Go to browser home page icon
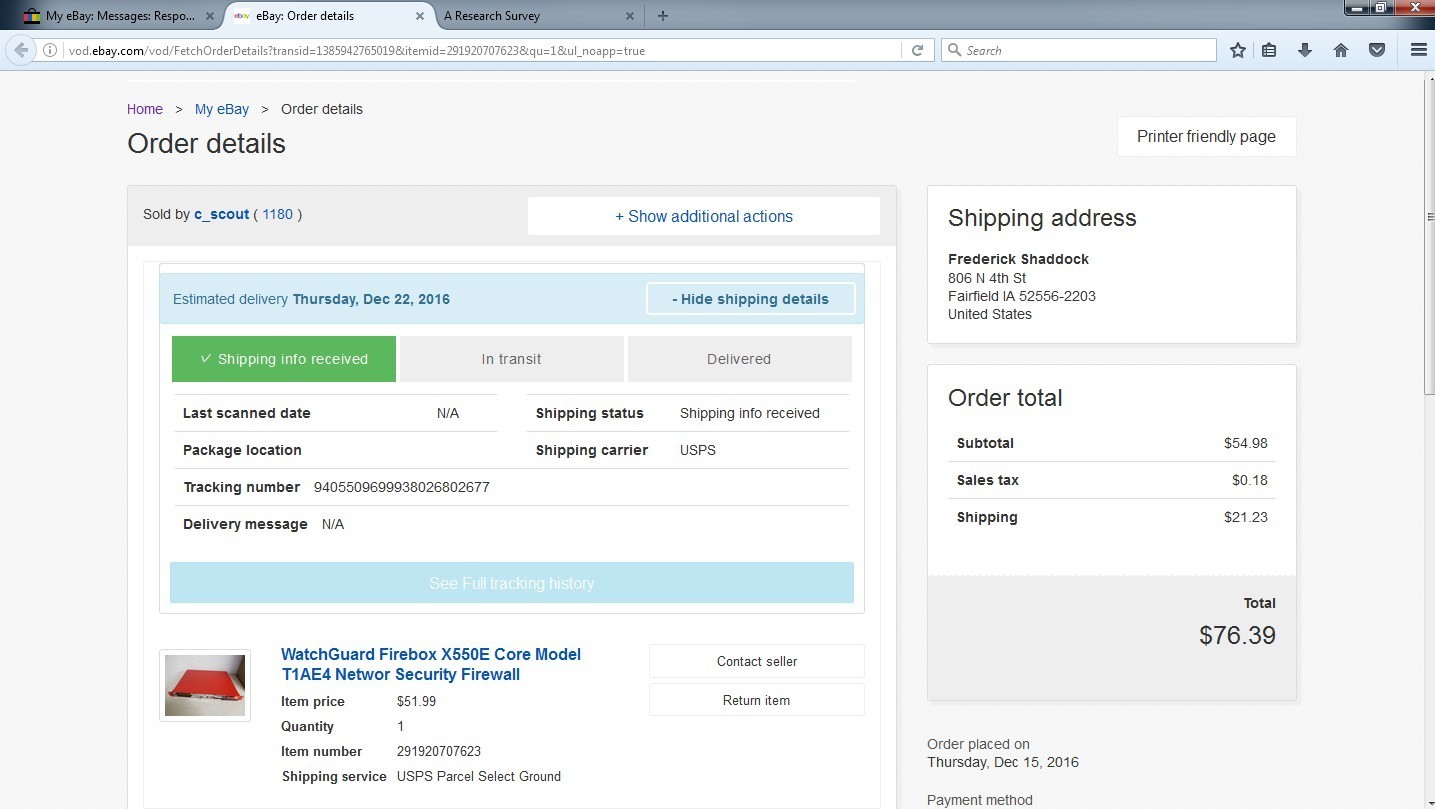 pyautogui.click(x=1341, y=50)
